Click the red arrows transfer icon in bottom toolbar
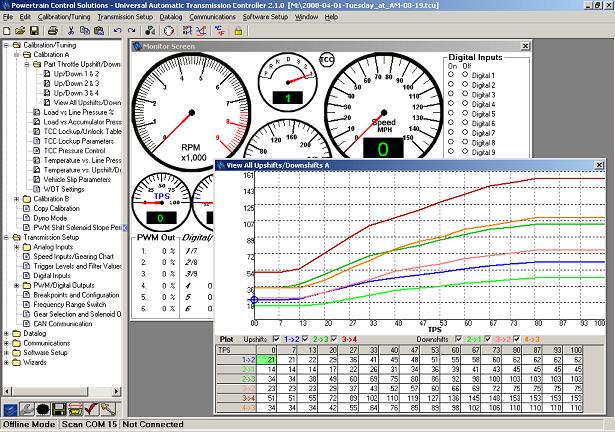 (75, 409)
